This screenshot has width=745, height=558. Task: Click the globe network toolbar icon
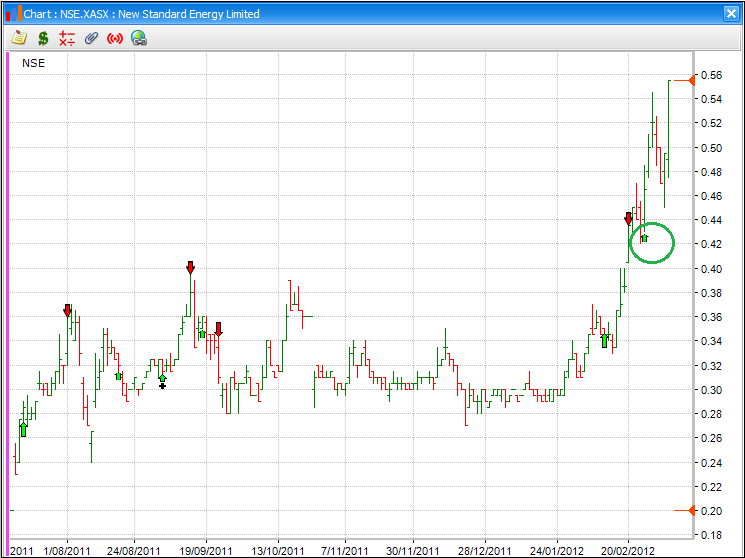click(x=139, y=38)
